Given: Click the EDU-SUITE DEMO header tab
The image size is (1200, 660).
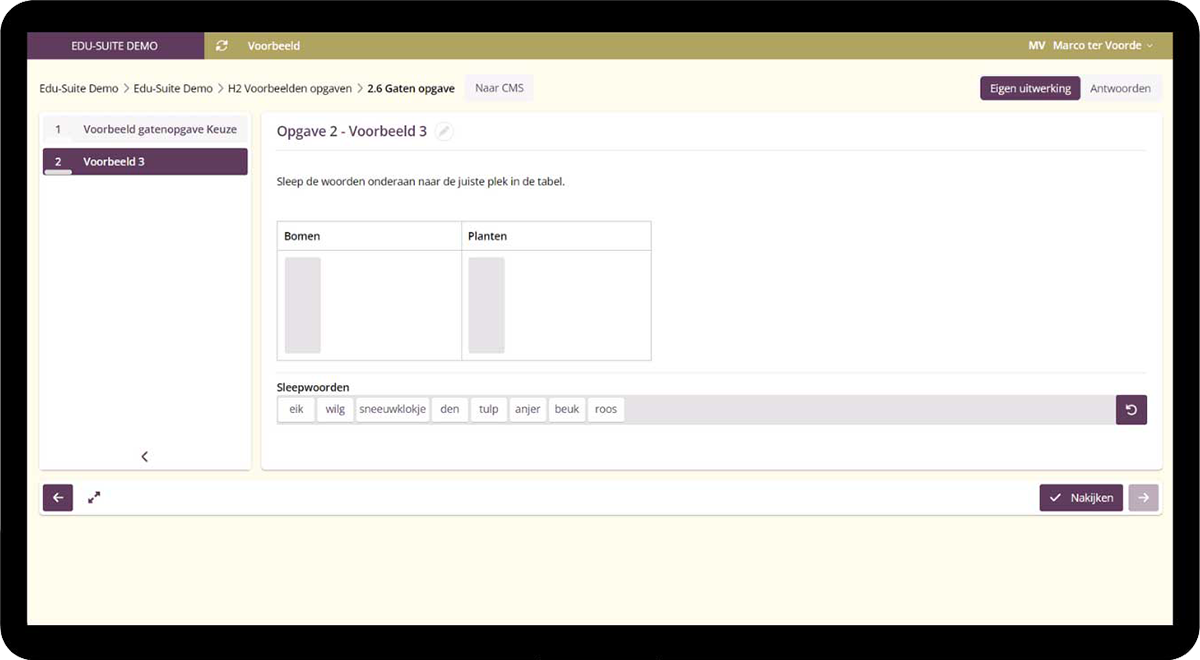Looking at the screenshot, I should click(x=115, y=46).
